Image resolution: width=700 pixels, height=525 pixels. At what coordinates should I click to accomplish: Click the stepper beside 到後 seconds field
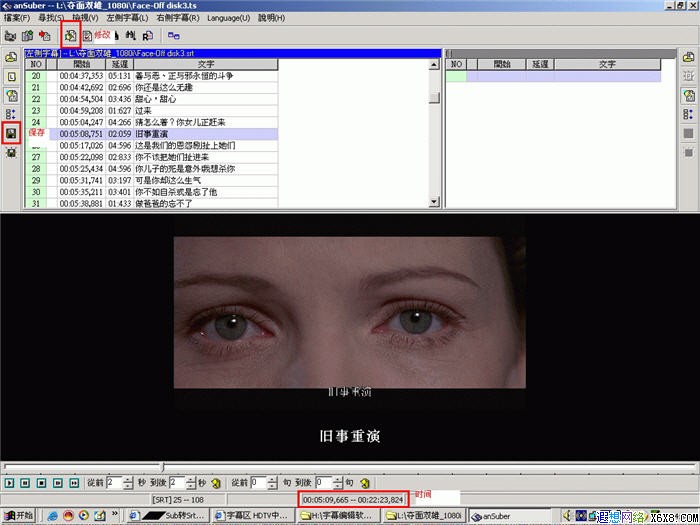pyautogui.click(x=191, y=483)
